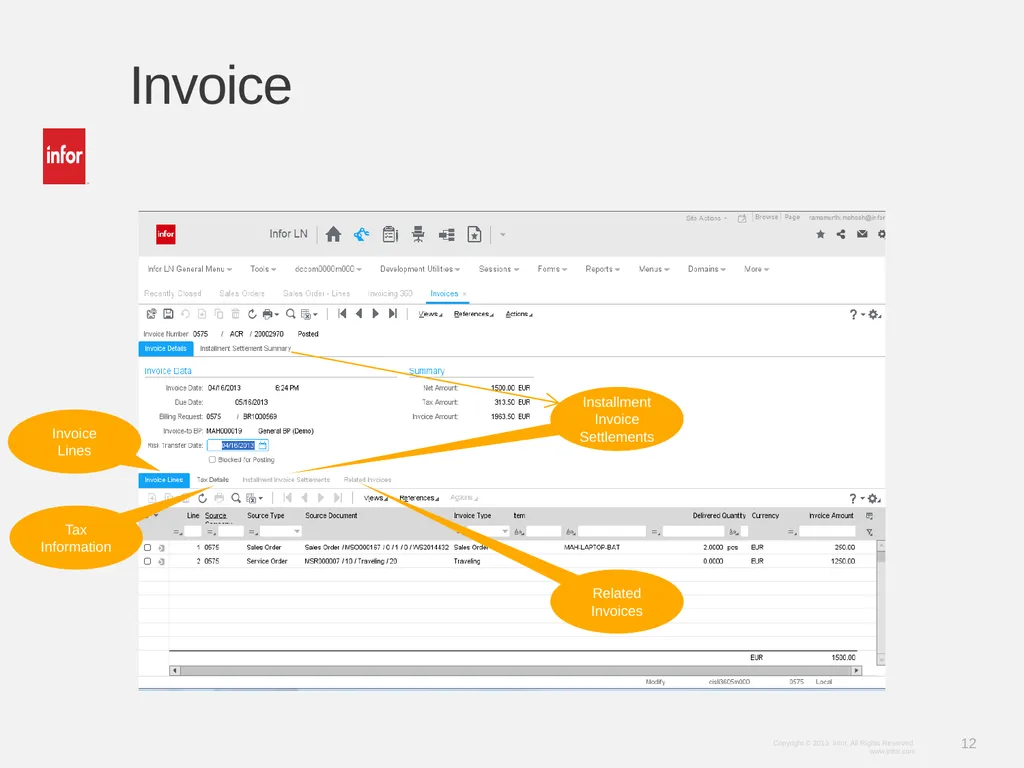This screenshot has width=1024, height=768.
Task: Open the Views menu in Invoice Lines toolbar
Action: 376,498
